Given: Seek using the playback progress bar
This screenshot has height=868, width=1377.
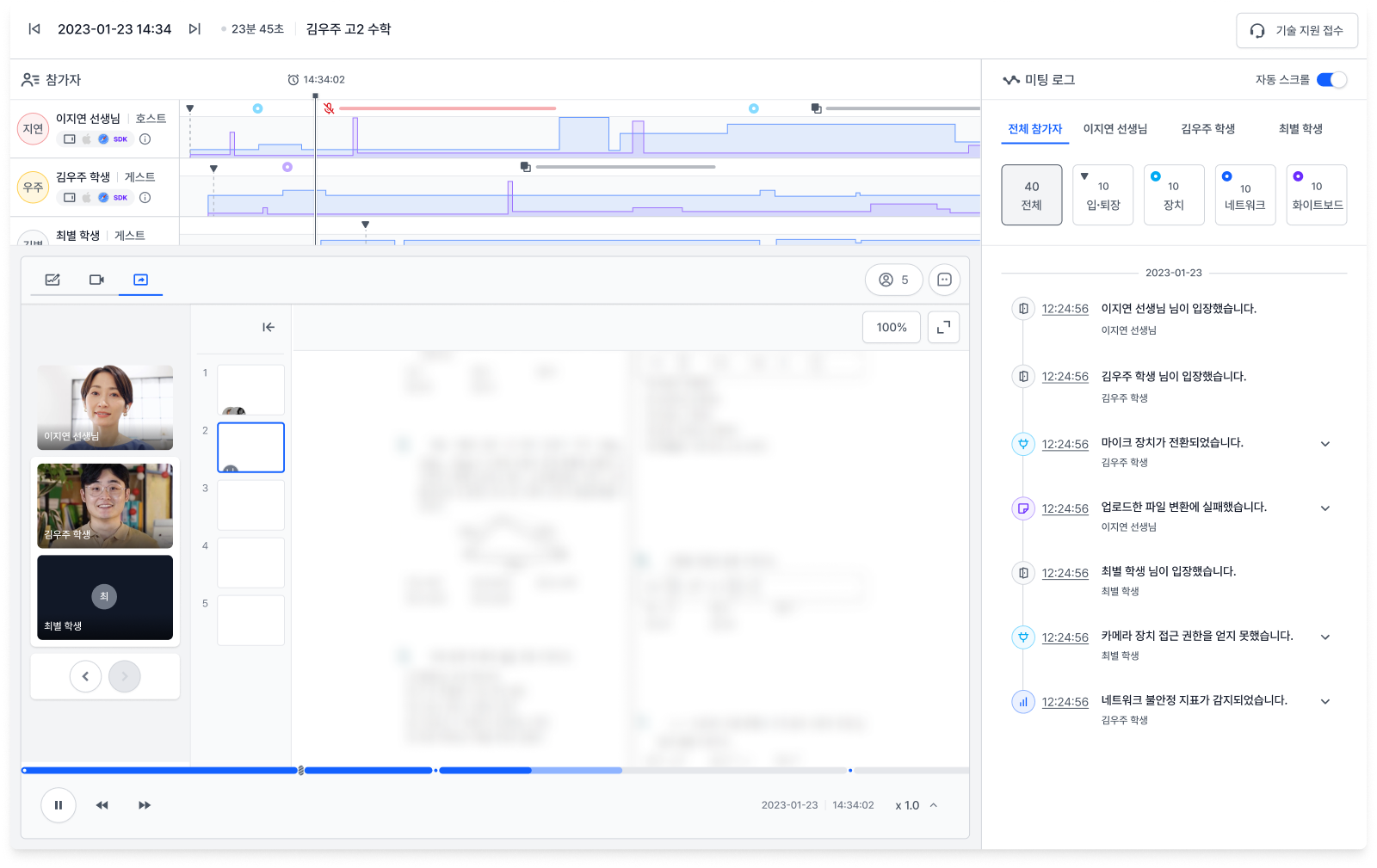Looking at the screenshot, I should point(495,771).
